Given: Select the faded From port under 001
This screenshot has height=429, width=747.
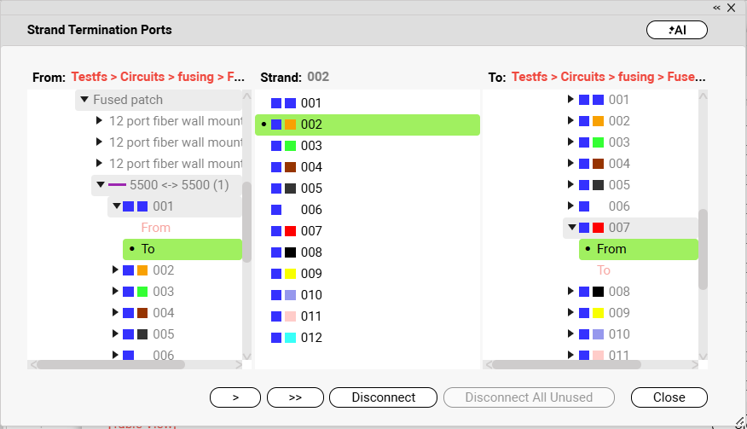Looking at the screenshot, I should (155, 227).
